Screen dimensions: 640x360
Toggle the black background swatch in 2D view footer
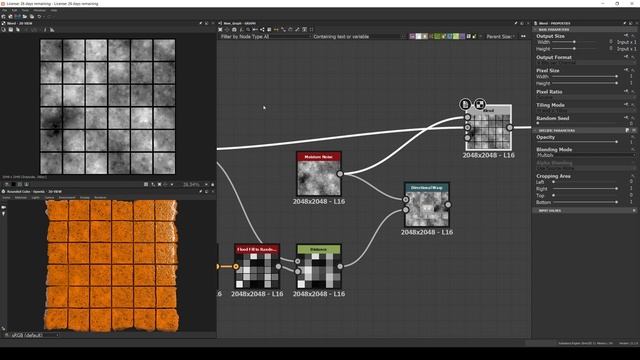pos(13,184)
